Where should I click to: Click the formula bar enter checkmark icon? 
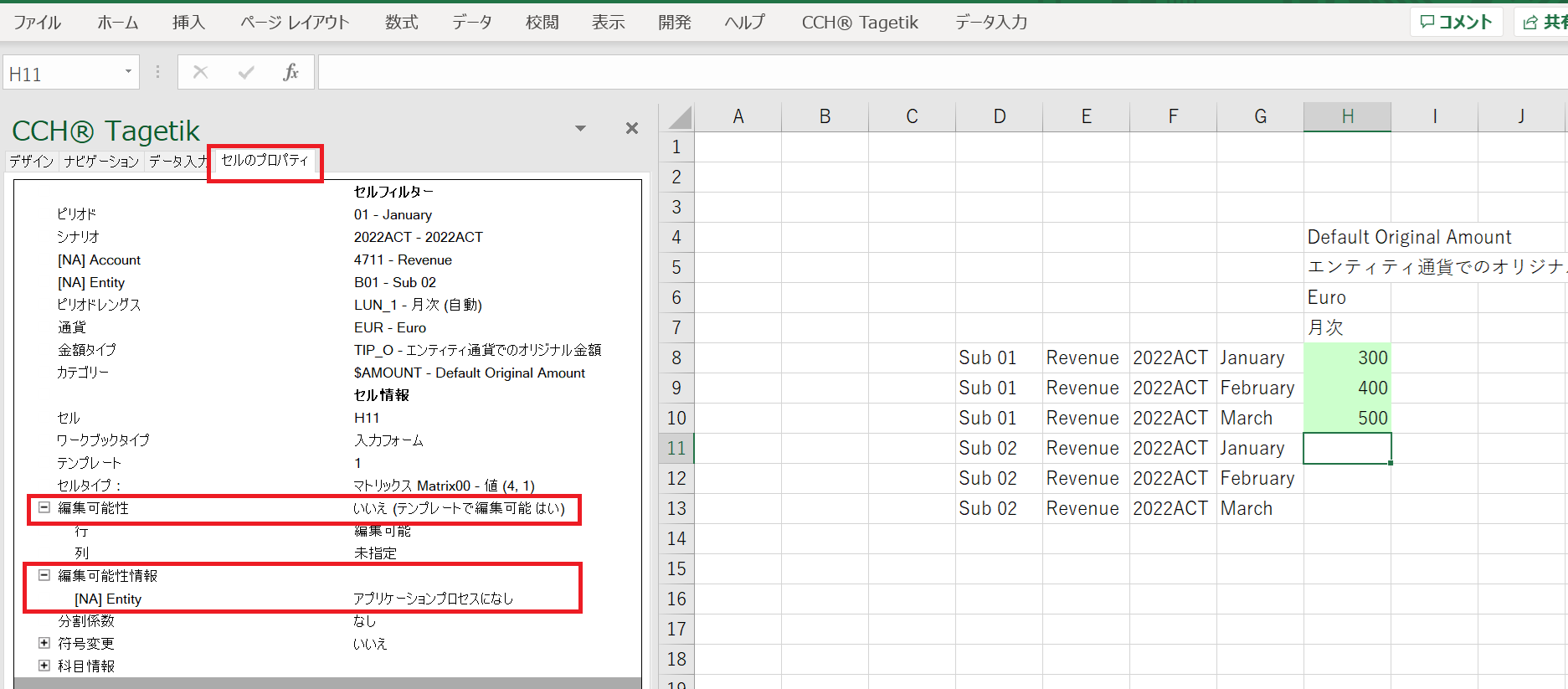(x=245, y=73)
